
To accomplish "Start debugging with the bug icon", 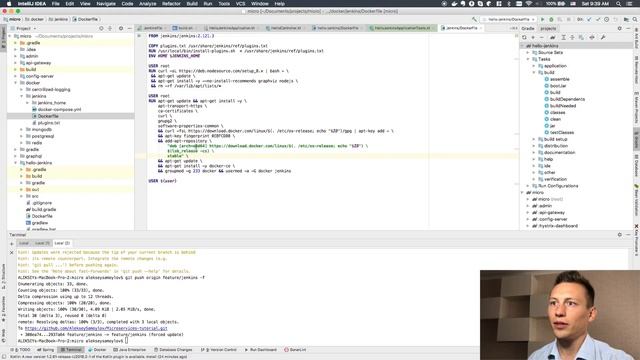I will click(x=551, y=19).
